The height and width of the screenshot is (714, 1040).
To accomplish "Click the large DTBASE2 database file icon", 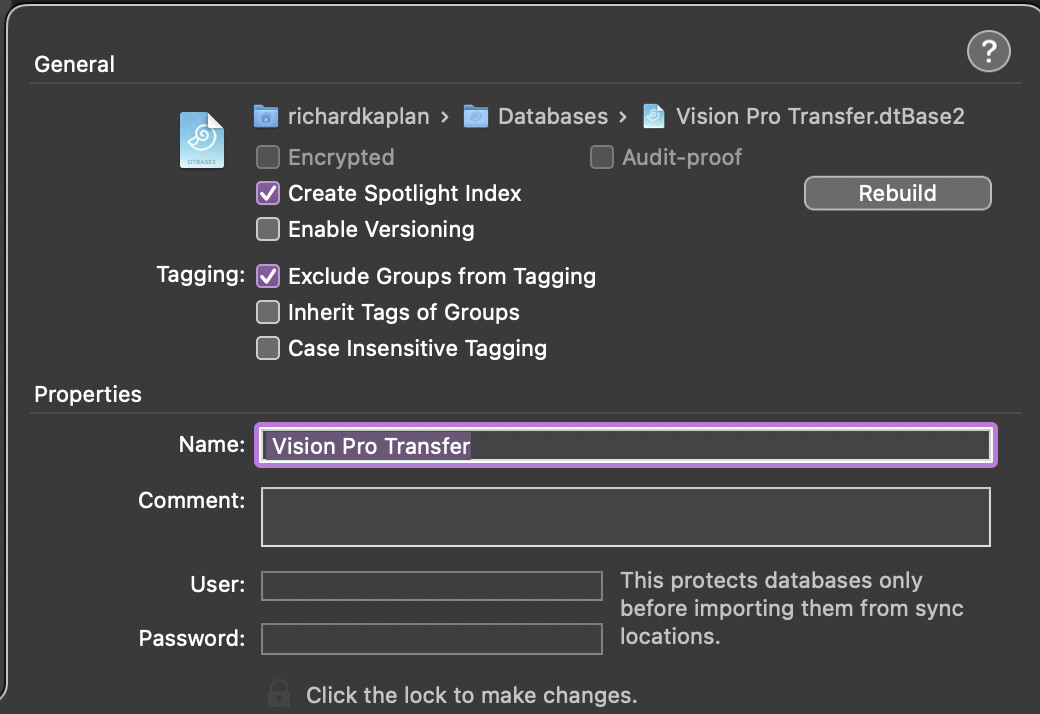I will click(x=202, y=140).
